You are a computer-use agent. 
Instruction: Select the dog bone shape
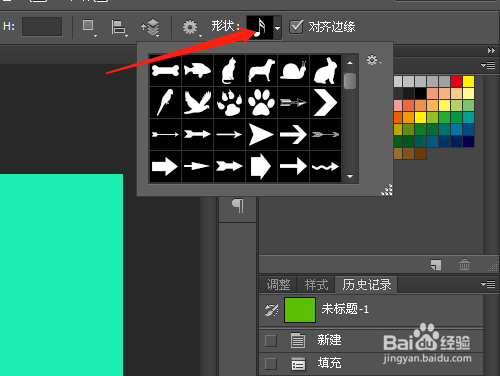[x=165, y=71]
